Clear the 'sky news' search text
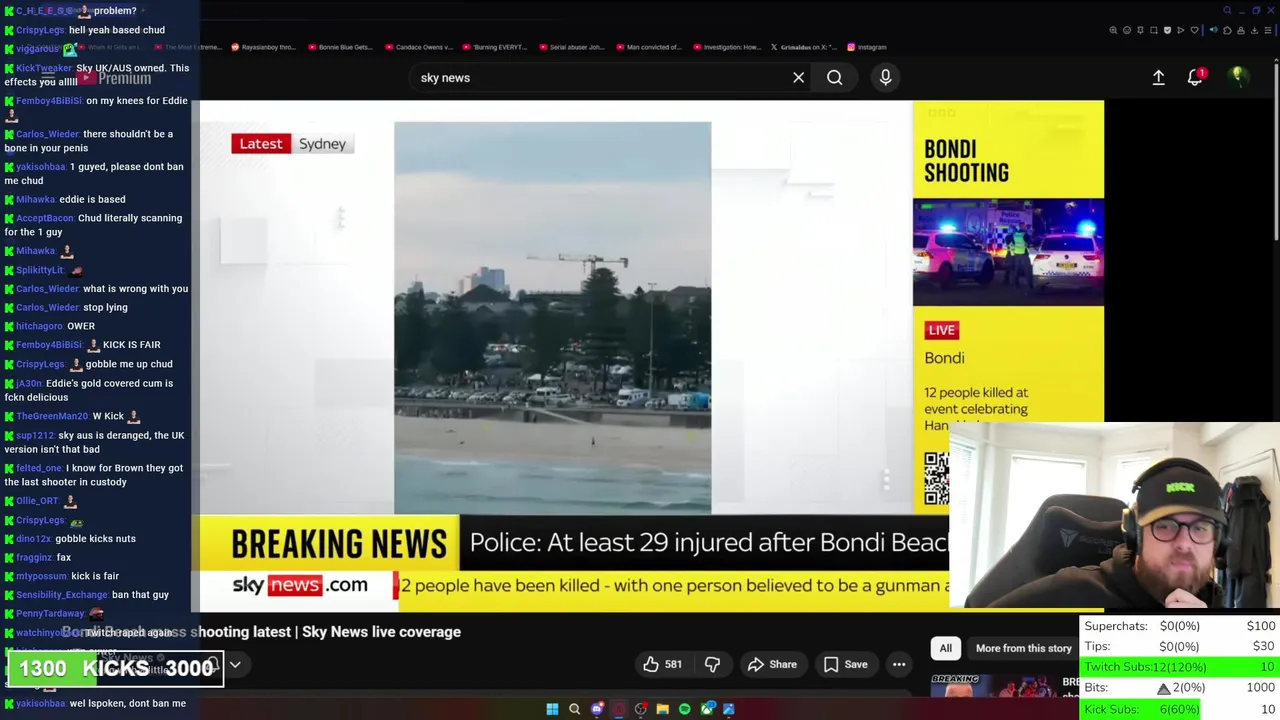Viewport: 1280px width, 720px height. tap(798, 77)
